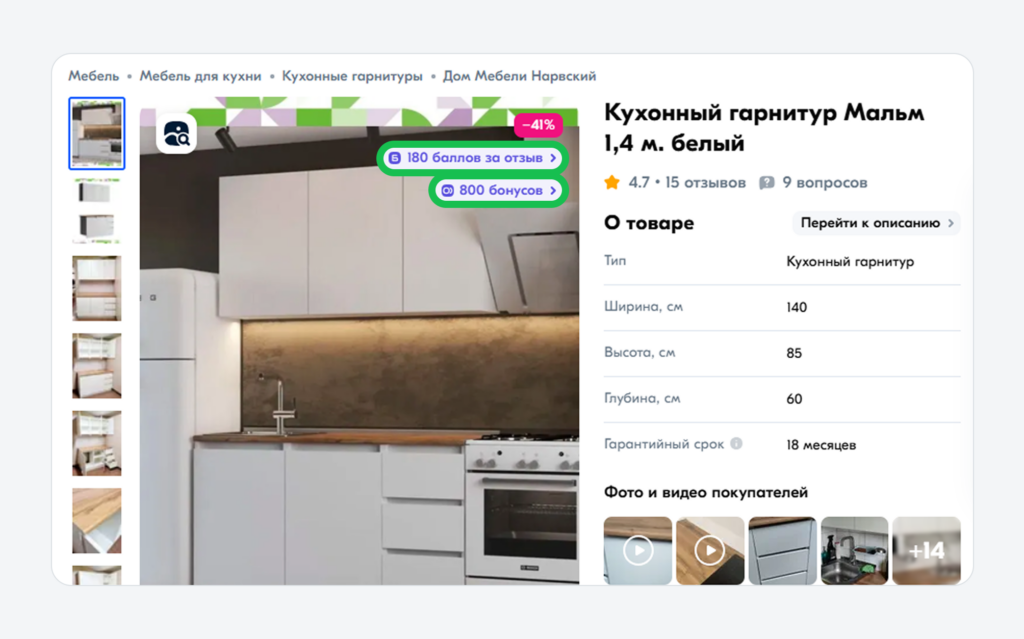Open the "9 вопросов" questions link
This screenshot has height=639, width=1024.
pyautogui.click(x=823, y=182)
